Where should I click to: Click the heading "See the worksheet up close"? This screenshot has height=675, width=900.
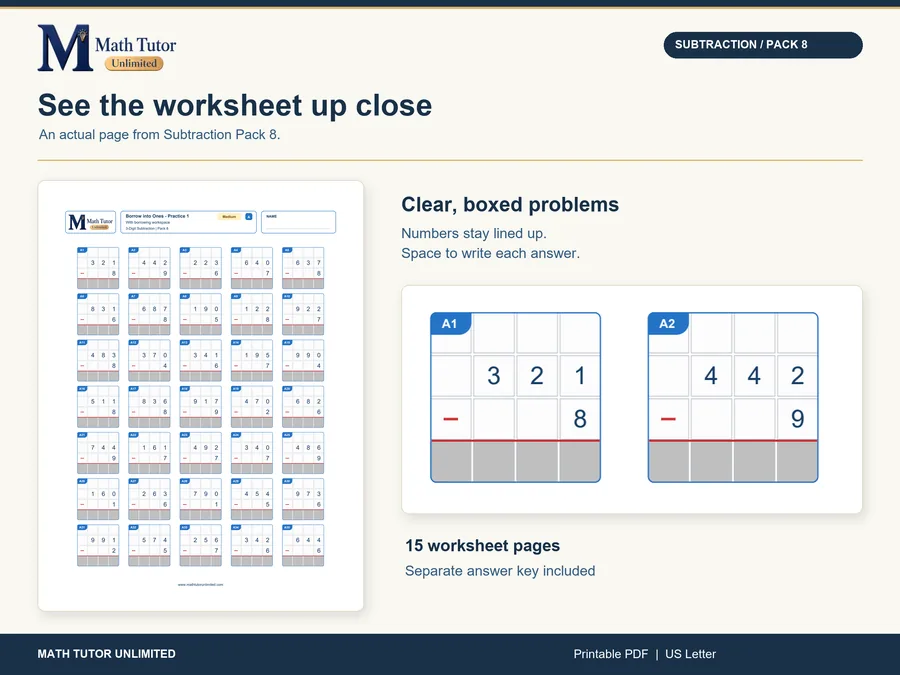point(235,106)
